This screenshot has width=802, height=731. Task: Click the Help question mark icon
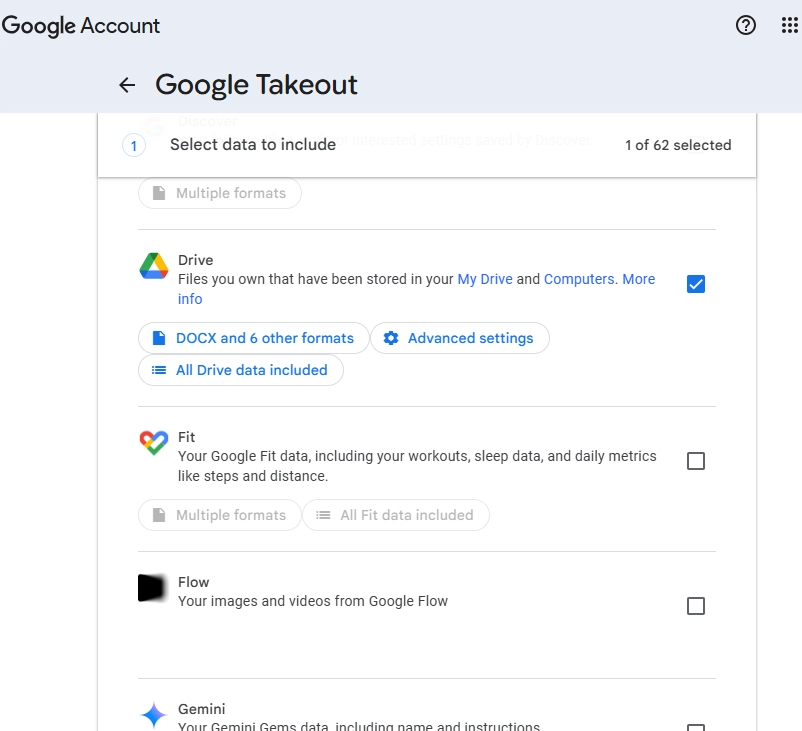(746, 25)
